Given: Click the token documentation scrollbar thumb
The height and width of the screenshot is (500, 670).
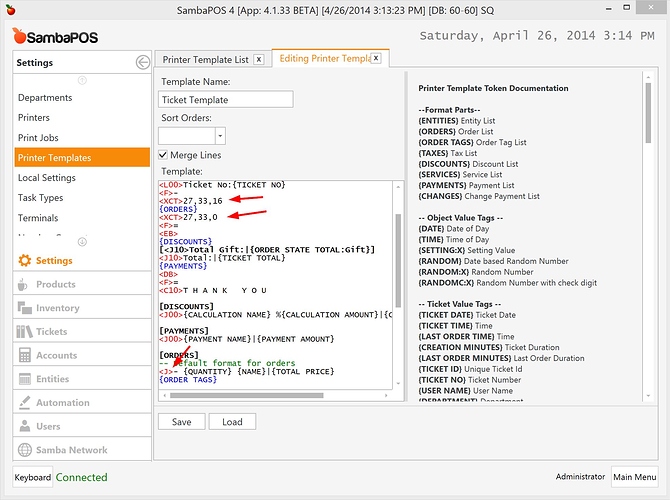Looking at the screenshot, I should (648, 113).
